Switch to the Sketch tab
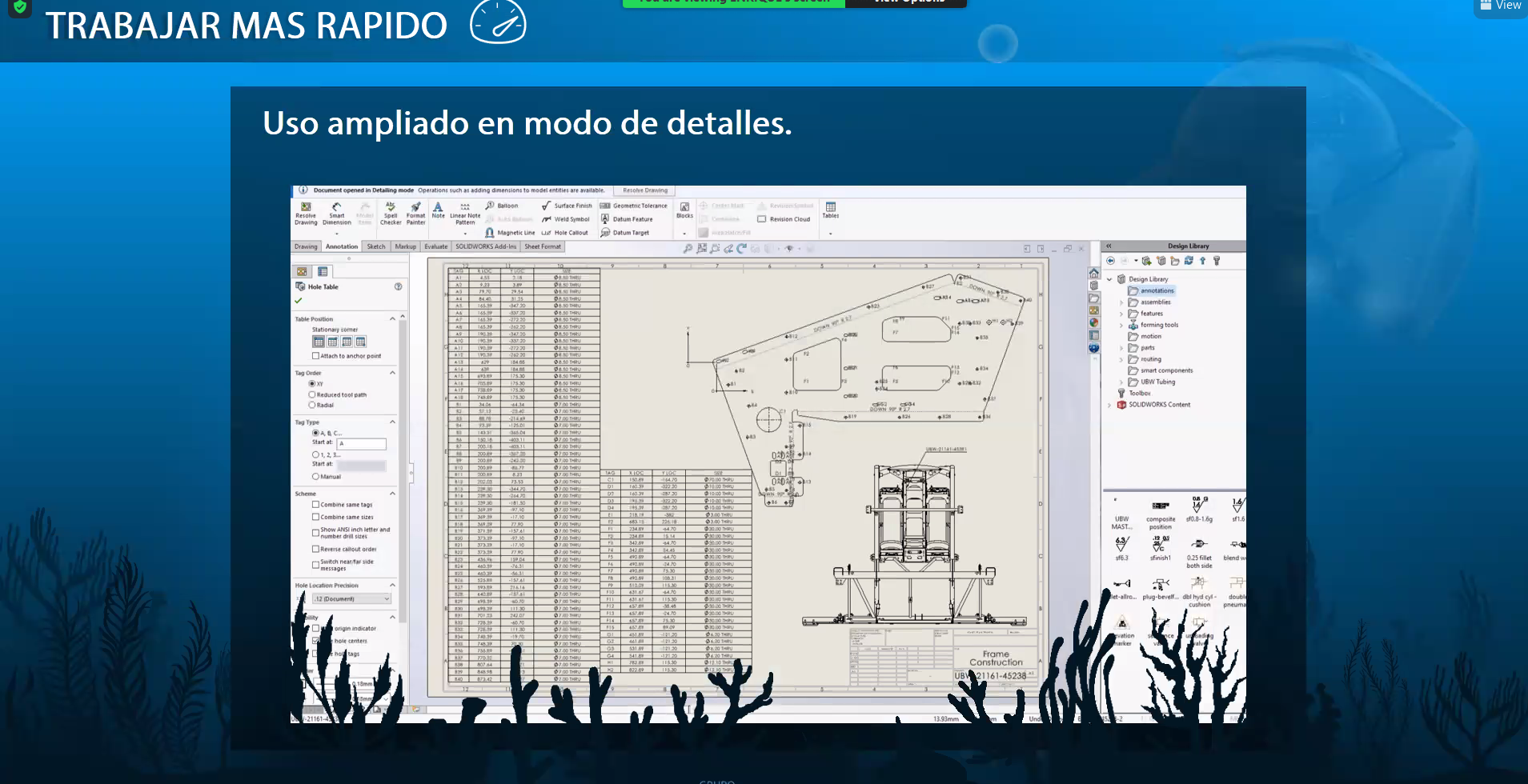The image size is (1528, 784). [x=375, y=246]
